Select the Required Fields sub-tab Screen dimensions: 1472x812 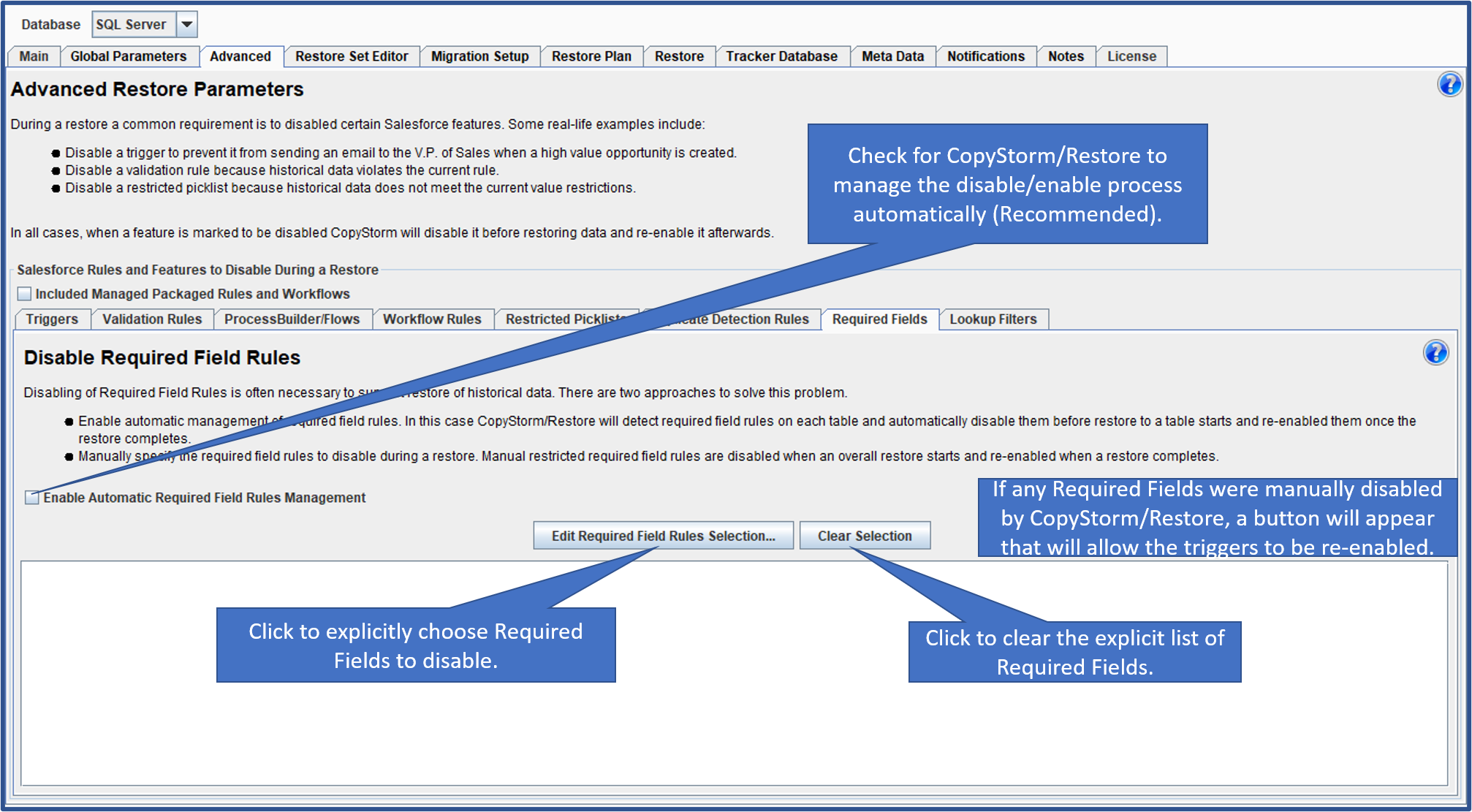coord(879,319)
